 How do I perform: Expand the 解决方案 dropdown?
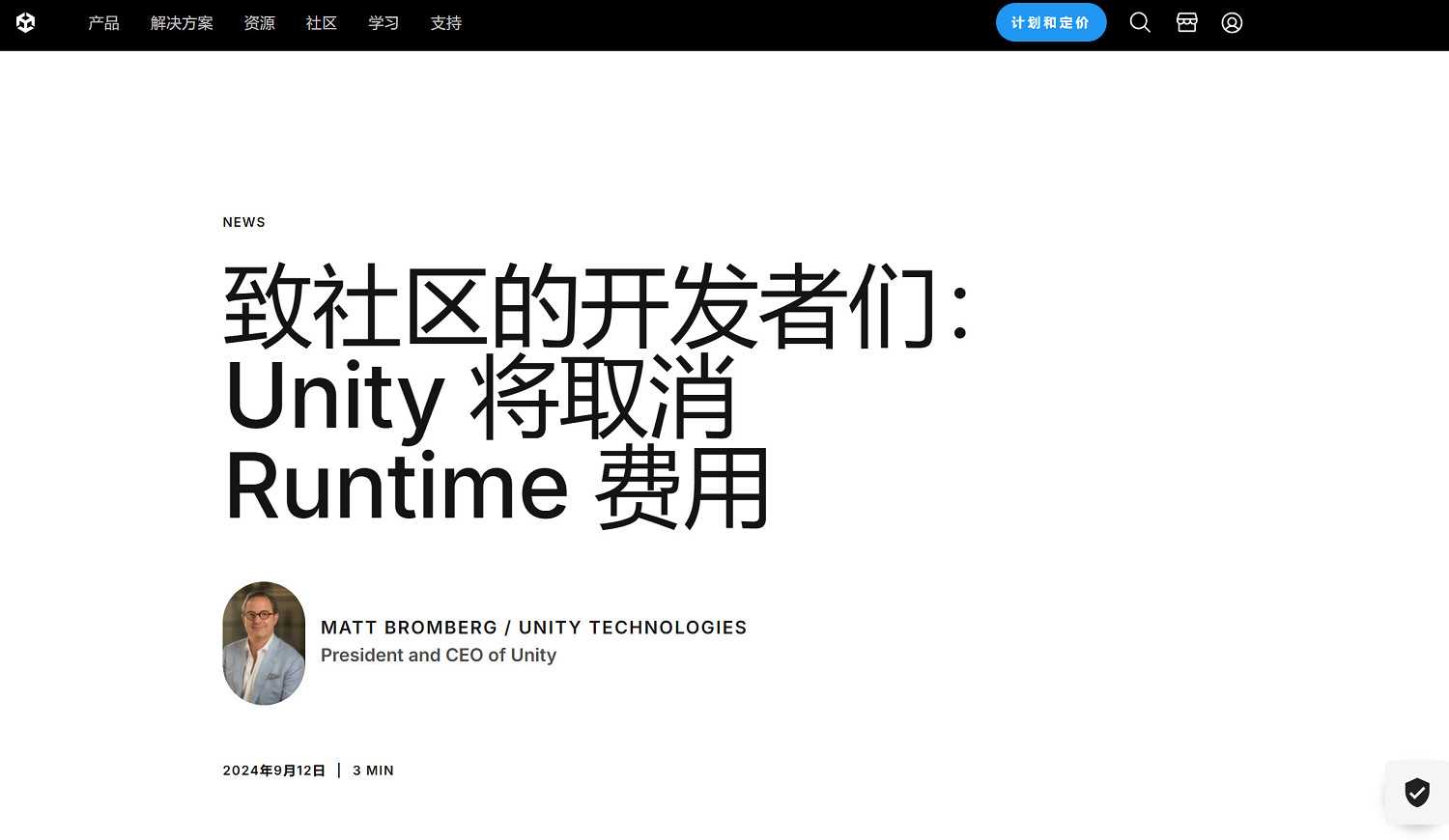pos(181,23)
